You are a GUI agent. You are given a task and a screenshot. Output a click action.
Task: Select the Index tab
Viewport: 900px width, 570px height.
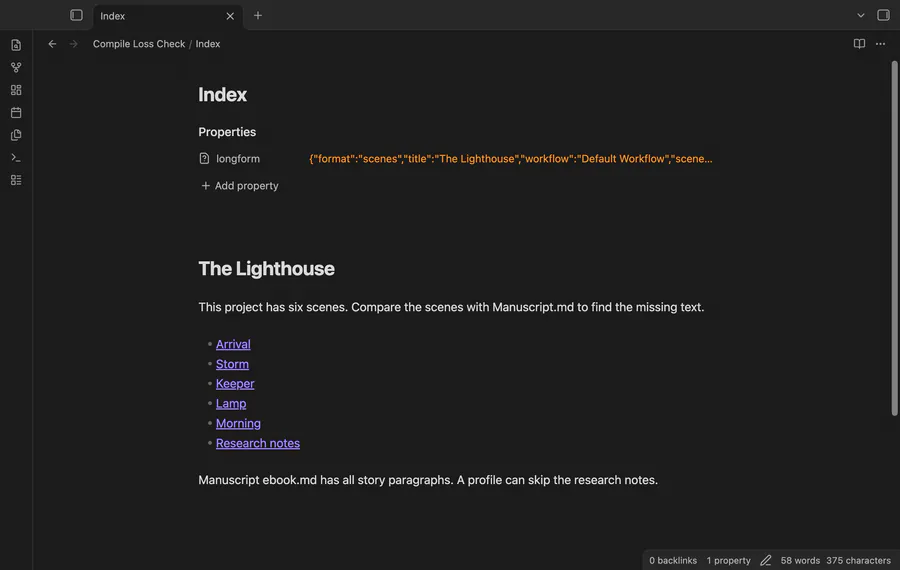168,16
